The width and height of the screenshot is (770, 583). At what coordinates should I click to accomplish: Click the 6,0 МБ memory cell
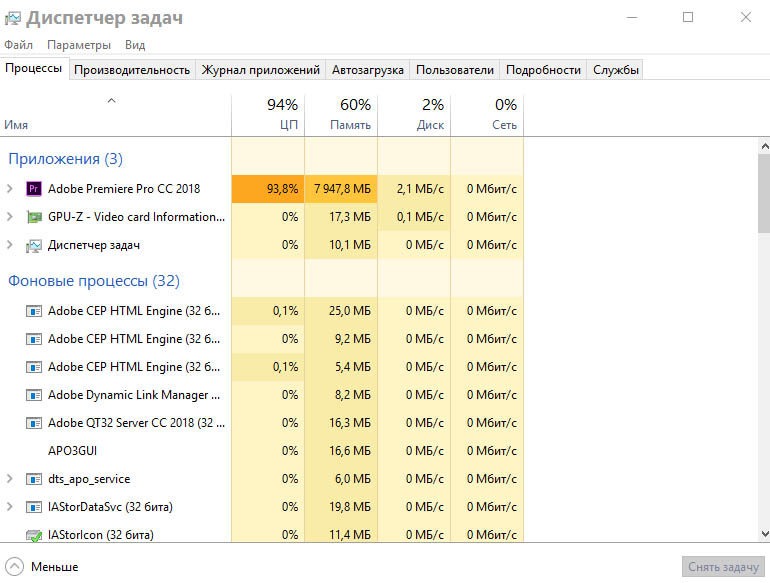coord(341,479)
